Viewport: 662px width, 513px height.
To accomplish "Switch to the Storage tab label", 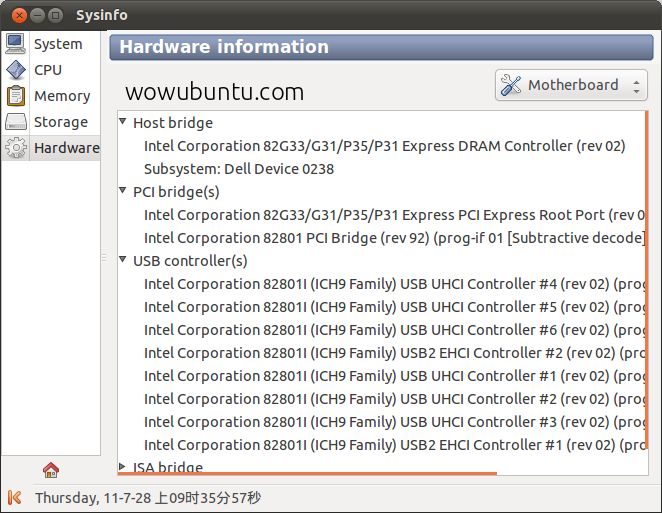I will point(61,122).
